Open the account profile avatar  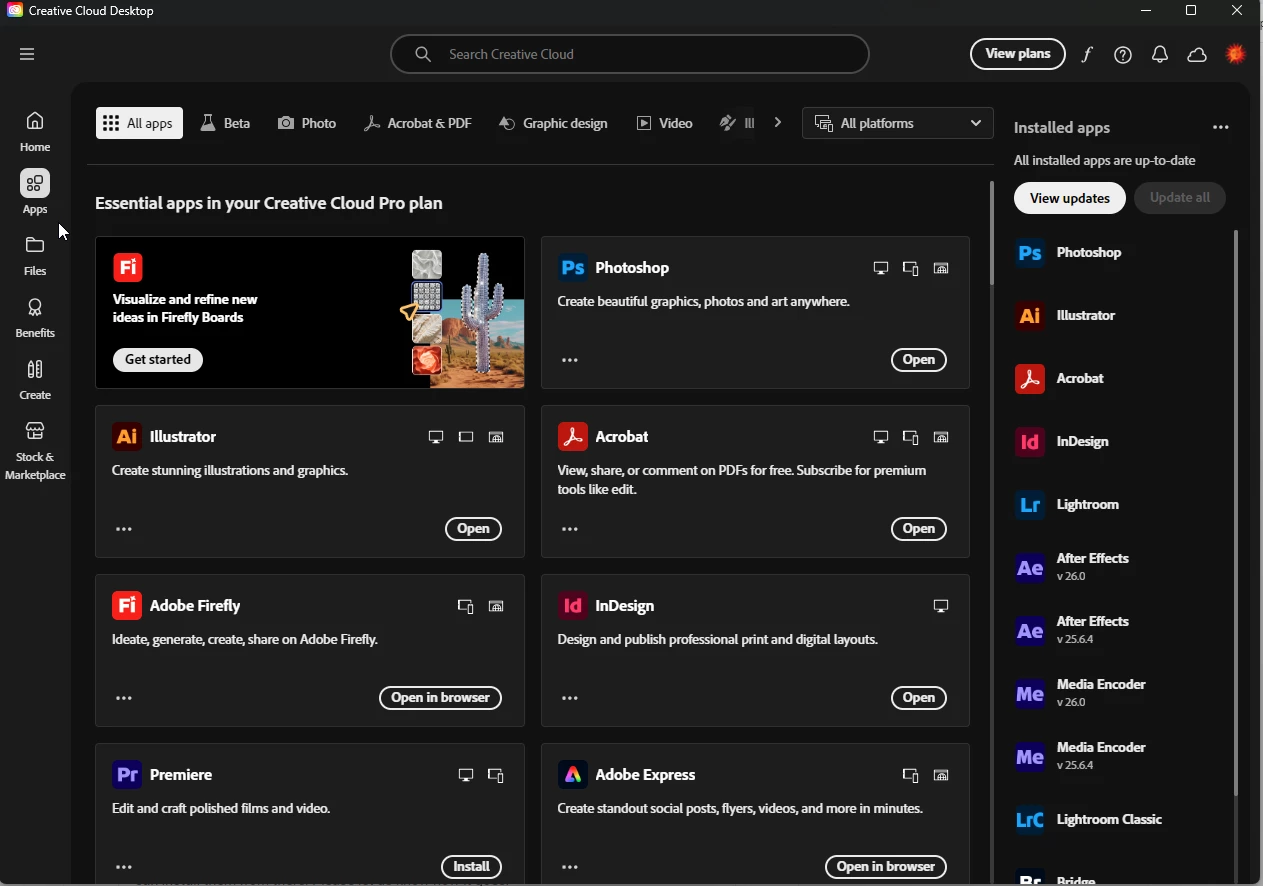click(x=1236, y=54)
